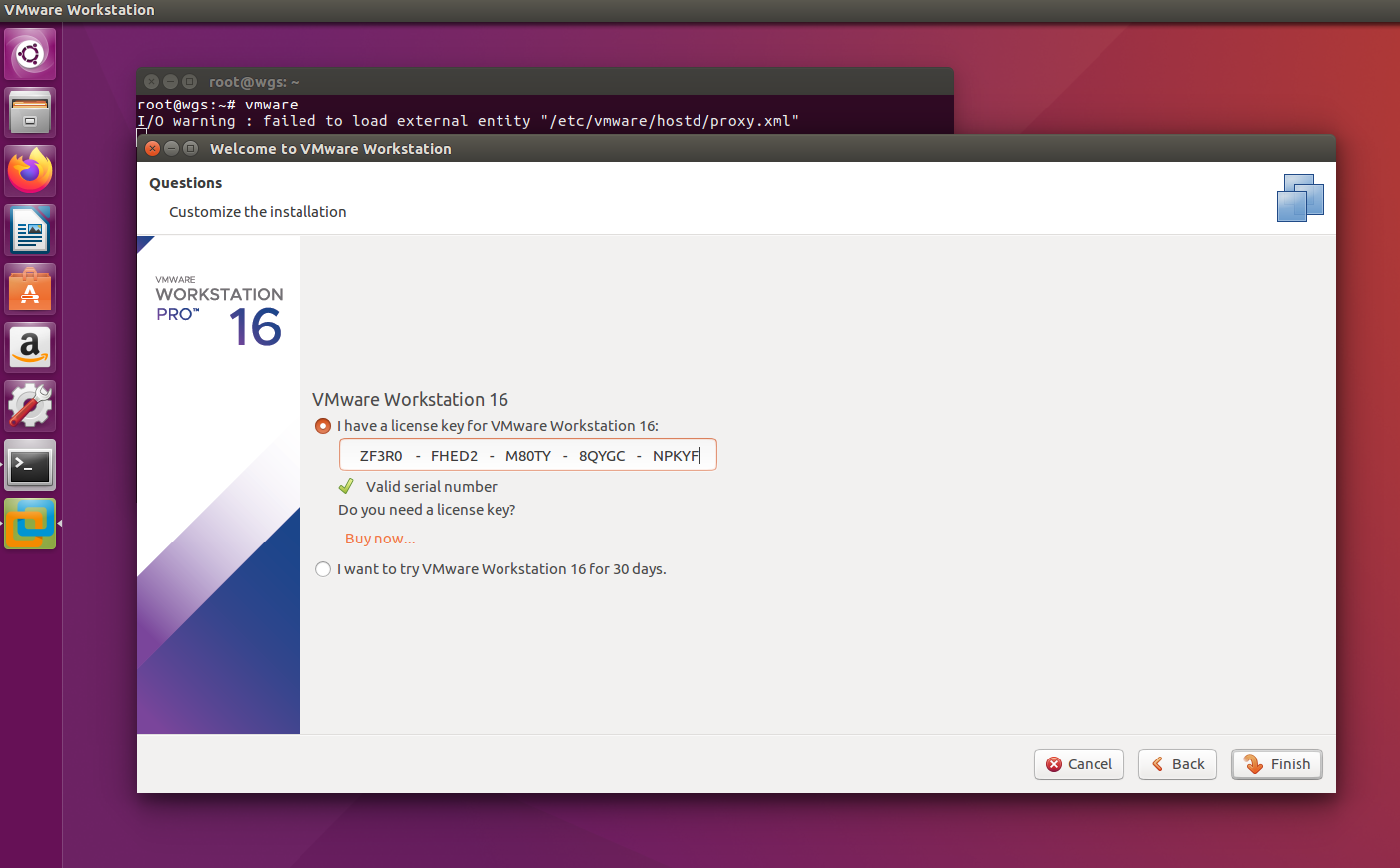Select 'I have a license key' option
The height and width of the screenshot is (868, 1400).
pos(323,426)
